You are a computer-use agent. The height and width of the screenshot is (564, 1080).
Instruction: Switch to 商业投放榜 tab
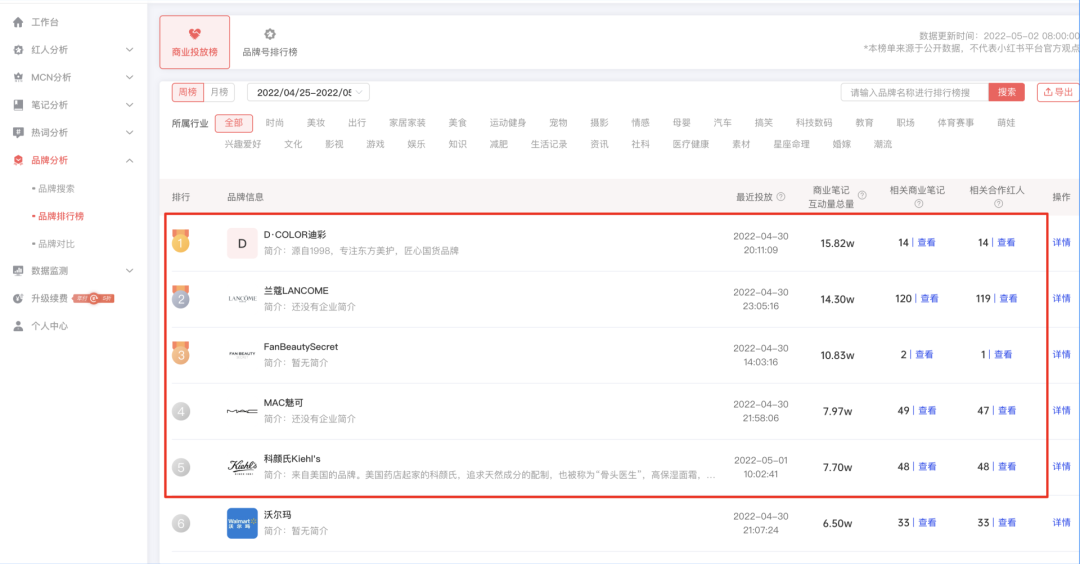pyautogui.click(x=195, y=42)
